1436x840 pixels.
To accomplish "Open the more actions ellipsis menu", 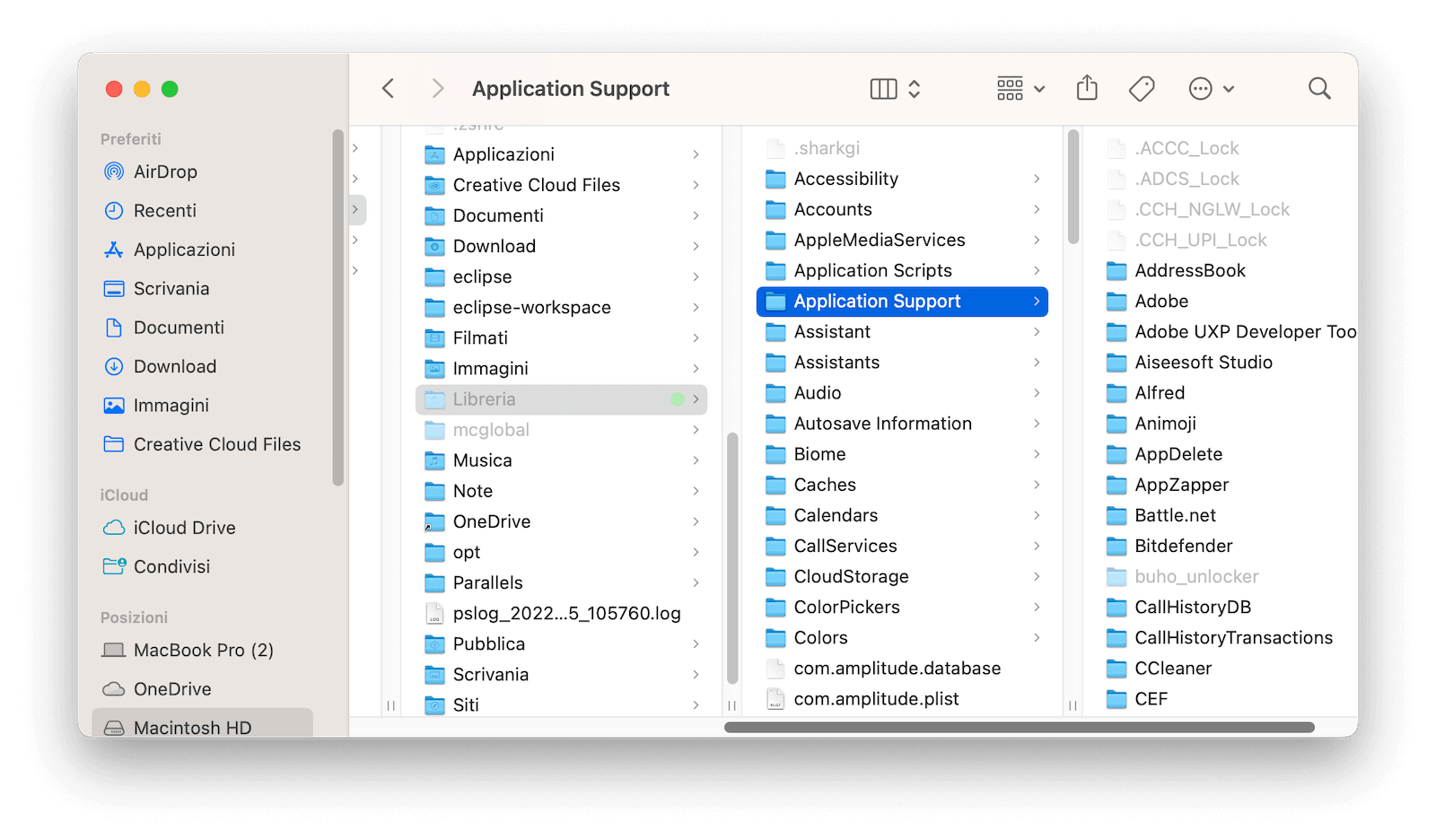I will (1211, 88).
